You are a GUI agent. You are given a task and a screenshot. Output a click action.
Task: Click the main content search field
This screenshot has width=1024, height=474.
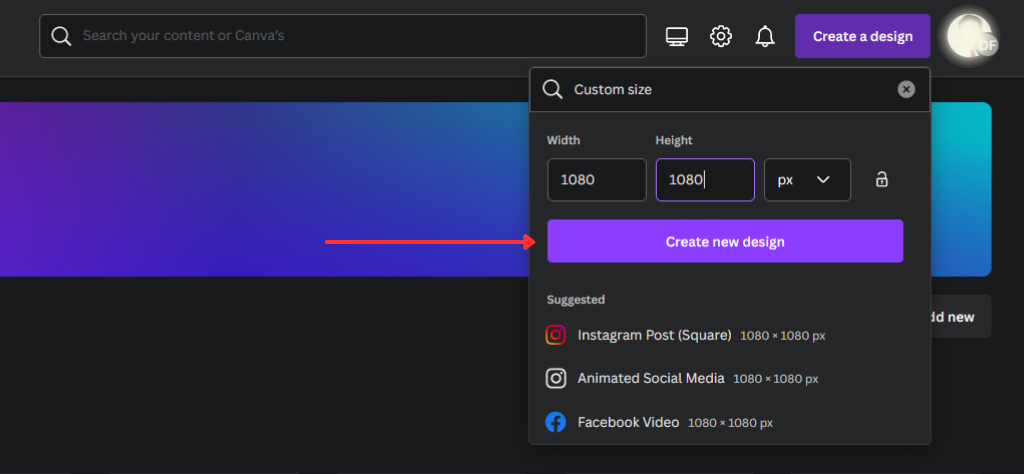[343, 36]
